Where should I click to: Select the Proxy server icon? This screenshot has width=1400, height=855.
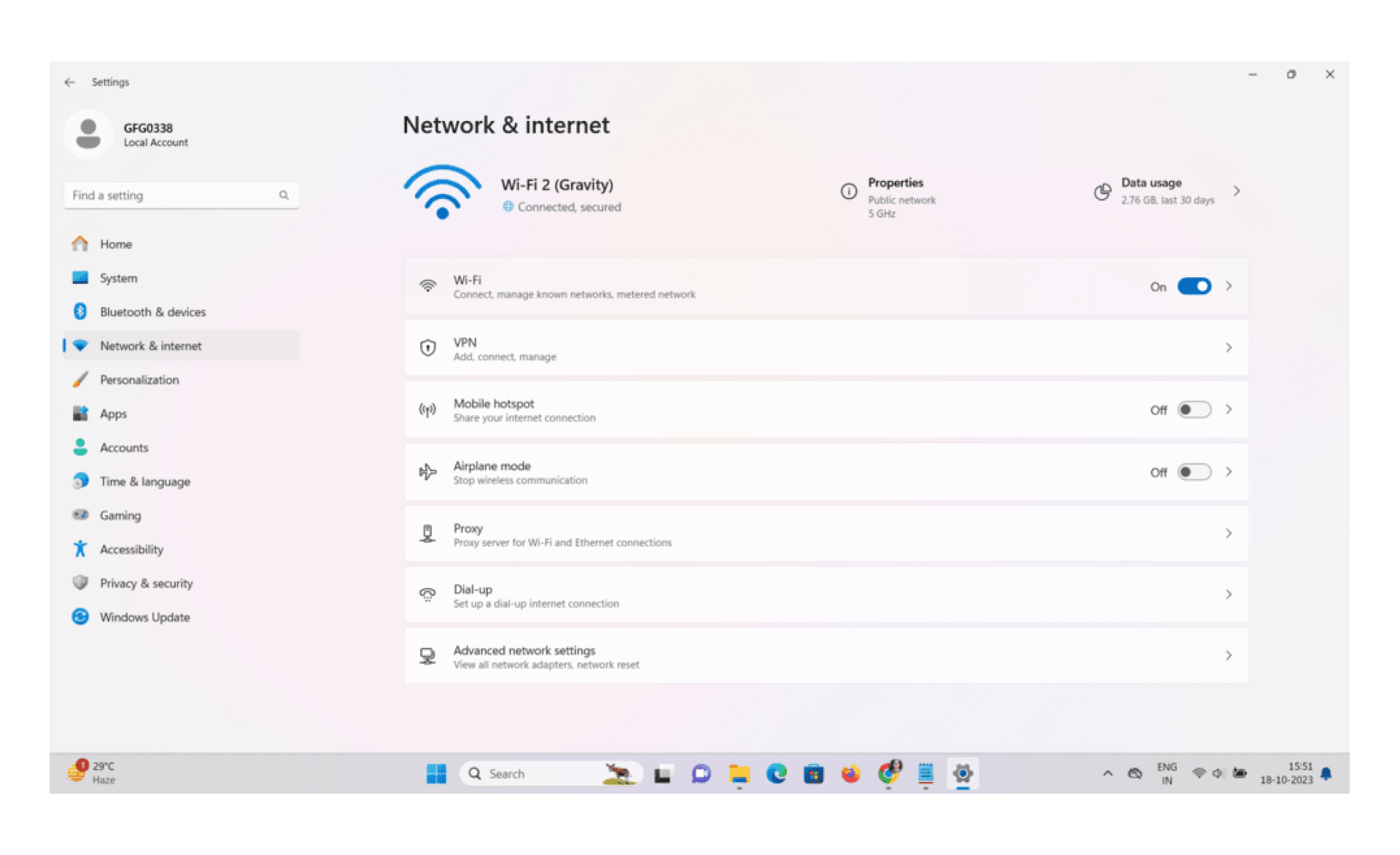pyautogui.click(x=428, y=533)
